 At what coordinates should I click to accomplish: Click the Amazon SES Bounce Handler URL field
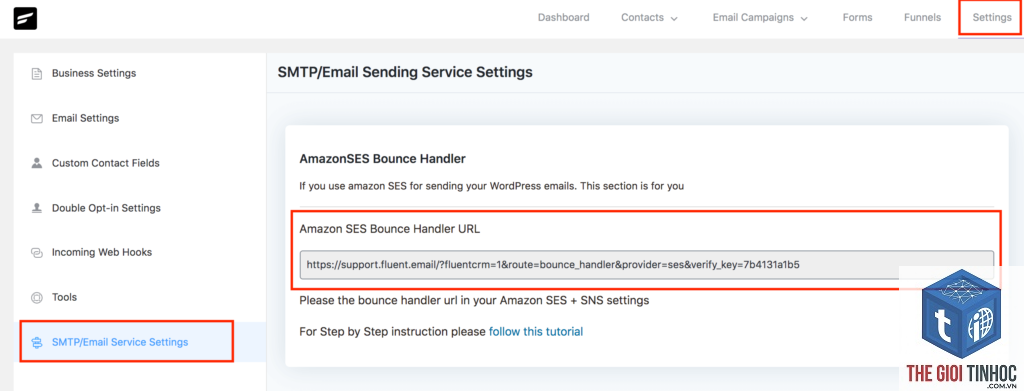click(x=647, y=265)
